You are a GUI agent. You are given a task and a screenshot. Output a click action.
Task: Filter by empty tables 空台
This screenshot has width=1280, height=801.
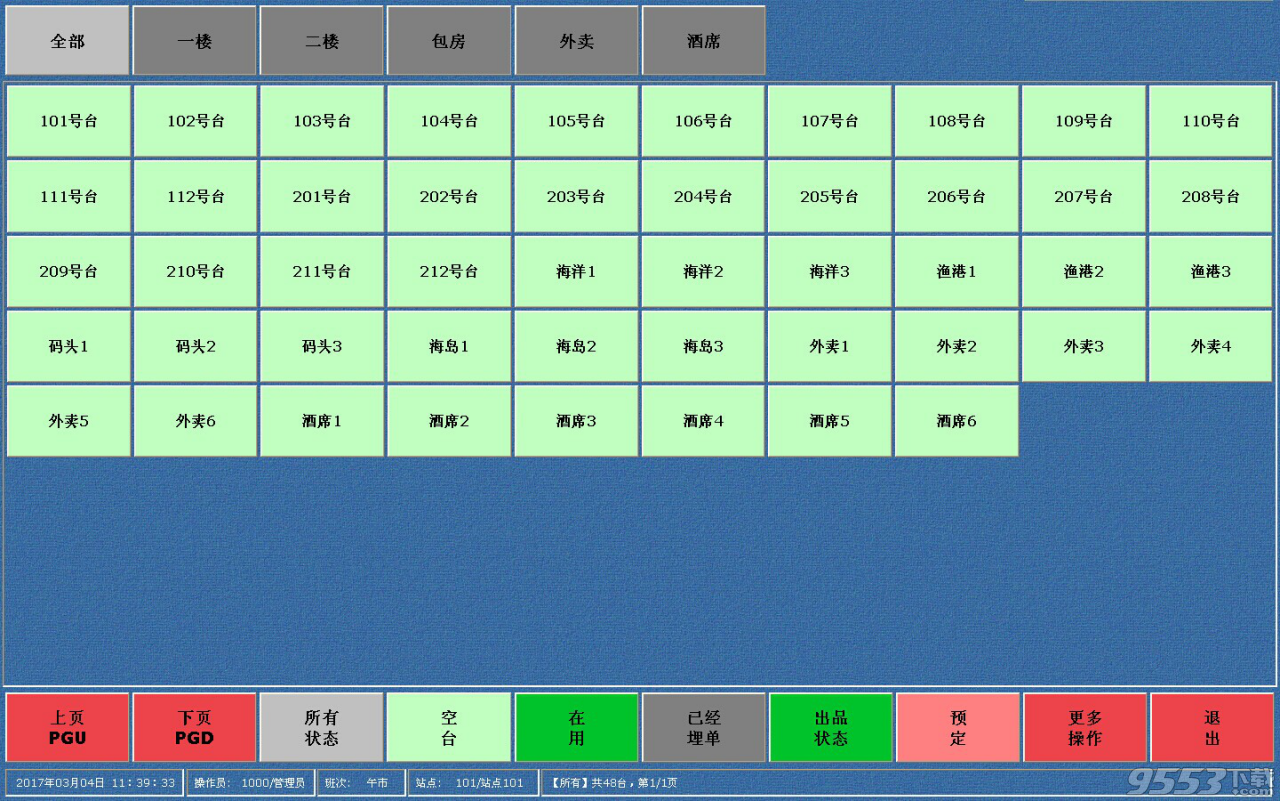pyautogui.click(x=449, y=728)
